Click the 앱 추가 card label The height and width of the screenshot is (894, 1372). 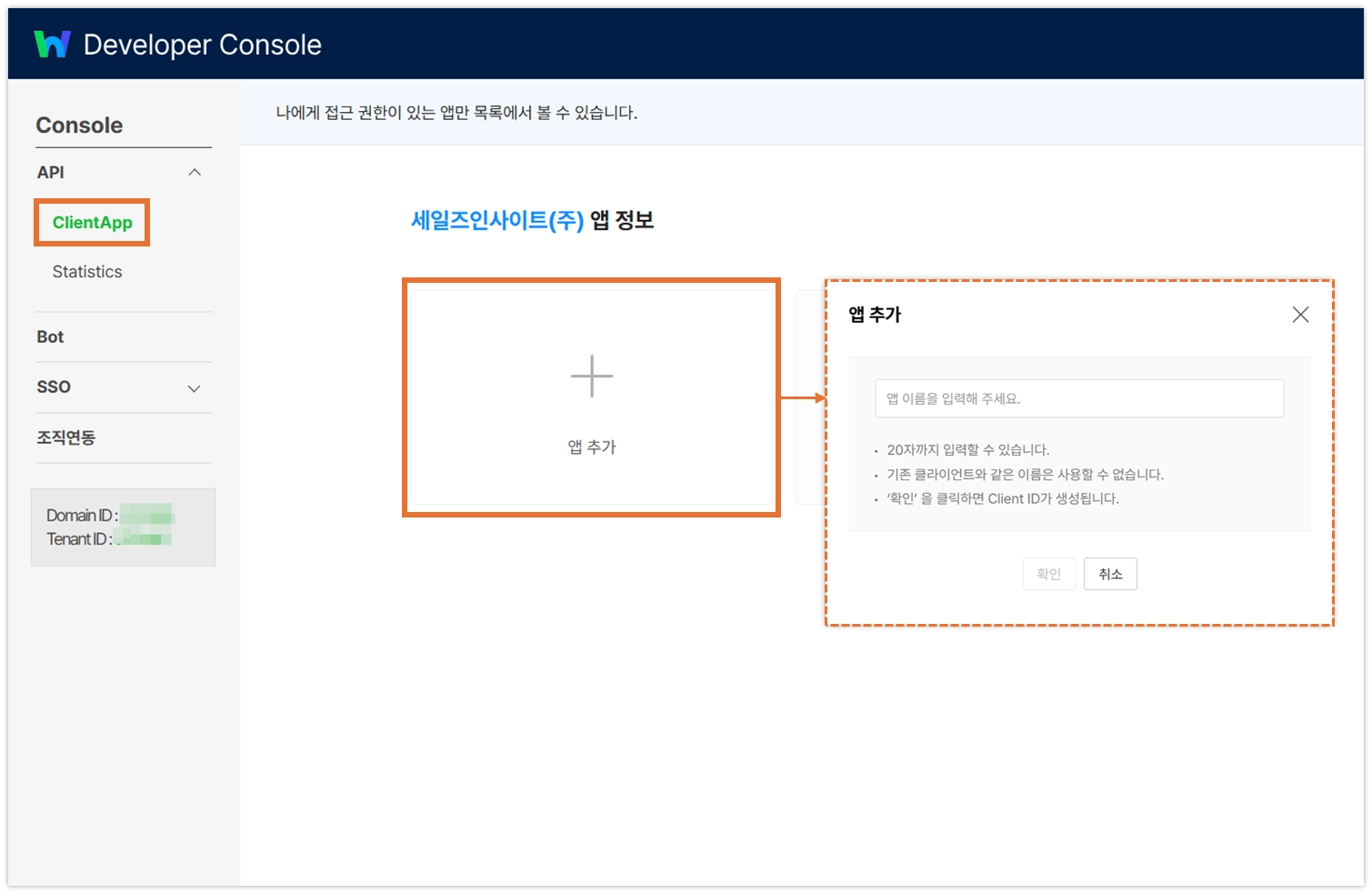click(x=592, y=447)
